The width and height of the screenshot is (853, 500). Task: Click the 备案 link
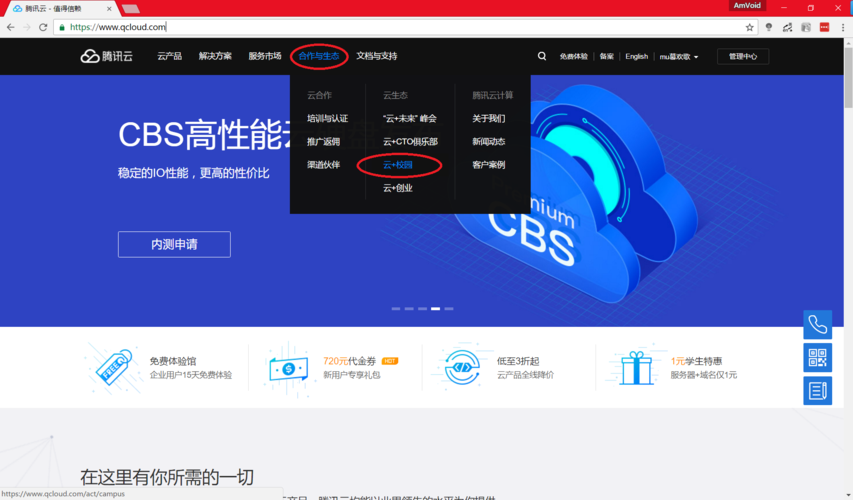607,57
